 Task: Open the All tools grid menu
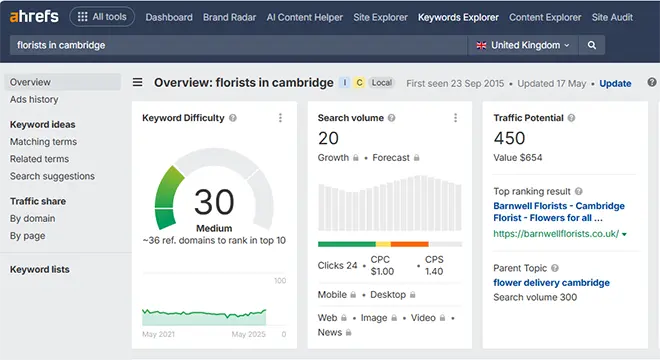point(102,17)
